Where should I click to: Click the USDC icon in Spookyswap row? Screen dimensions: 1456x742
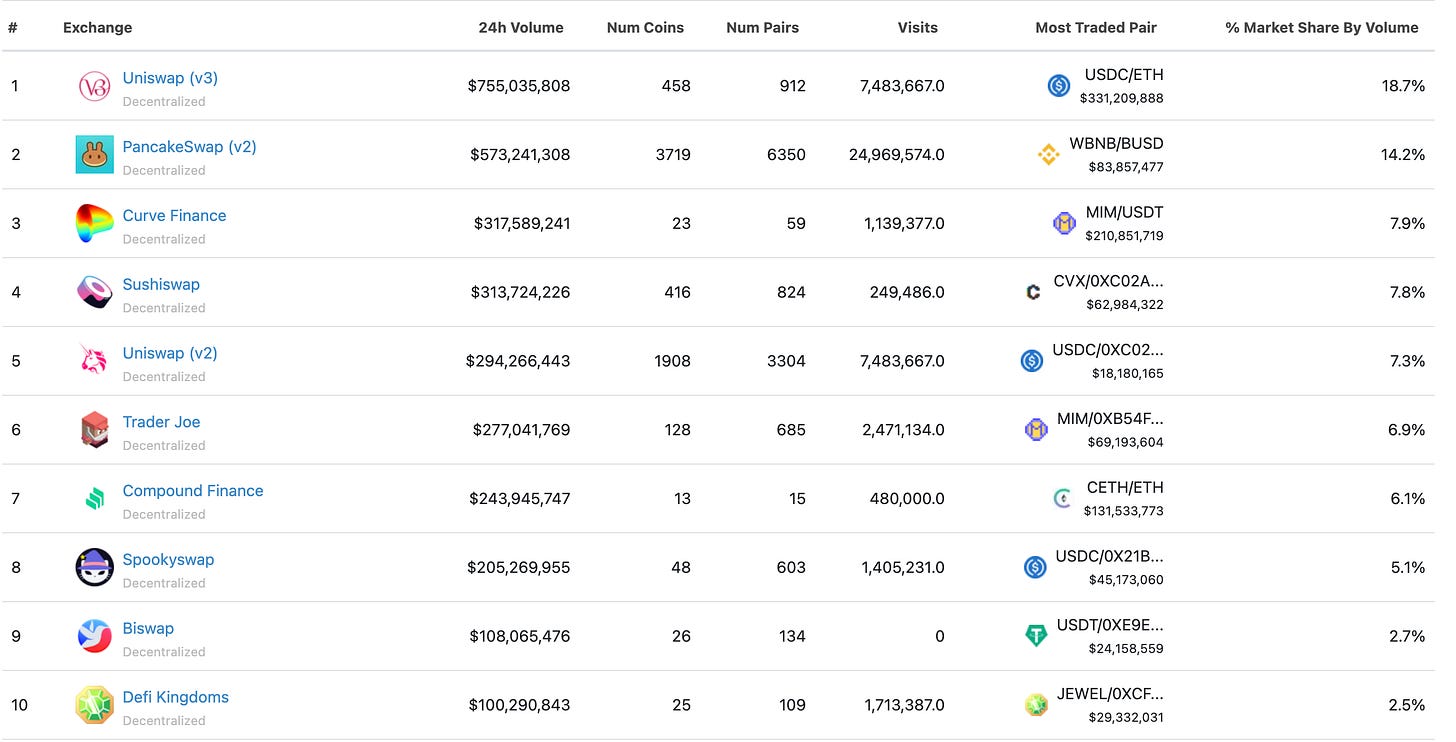(1035, 567)
